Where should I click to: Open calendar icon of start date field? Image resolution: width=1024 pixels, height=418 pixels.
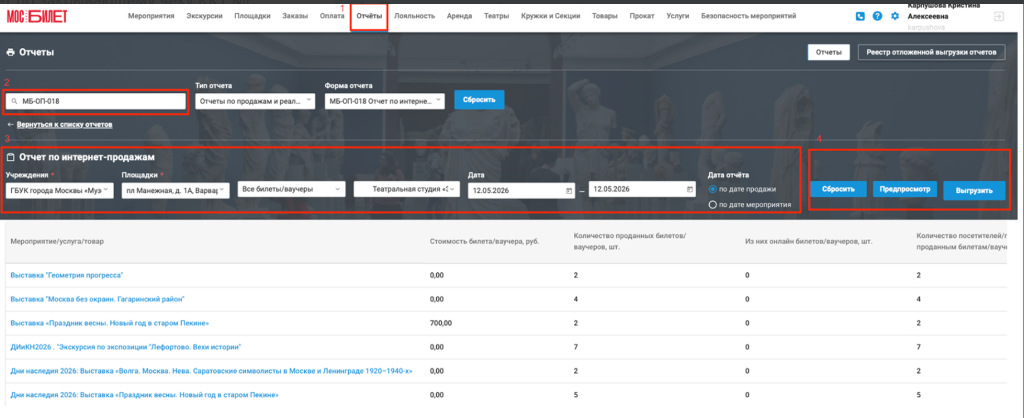click(568, 191)
